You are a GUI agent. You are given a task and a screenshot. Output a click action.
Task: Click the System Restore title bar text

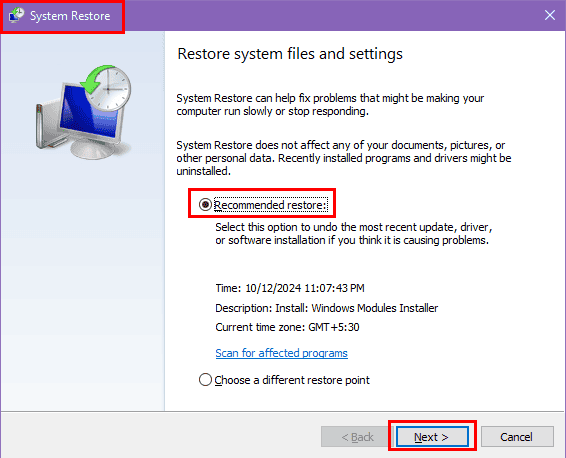pos(70,16)
